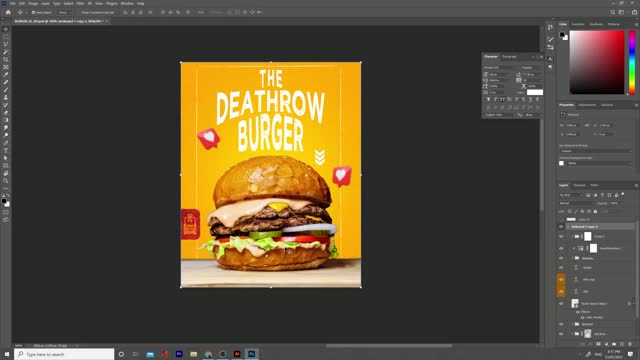Image resolution: width=640 pixels, height=360 pixels.
Task: Click the artboard background white swatch
Action: click(x=562, y=163)
